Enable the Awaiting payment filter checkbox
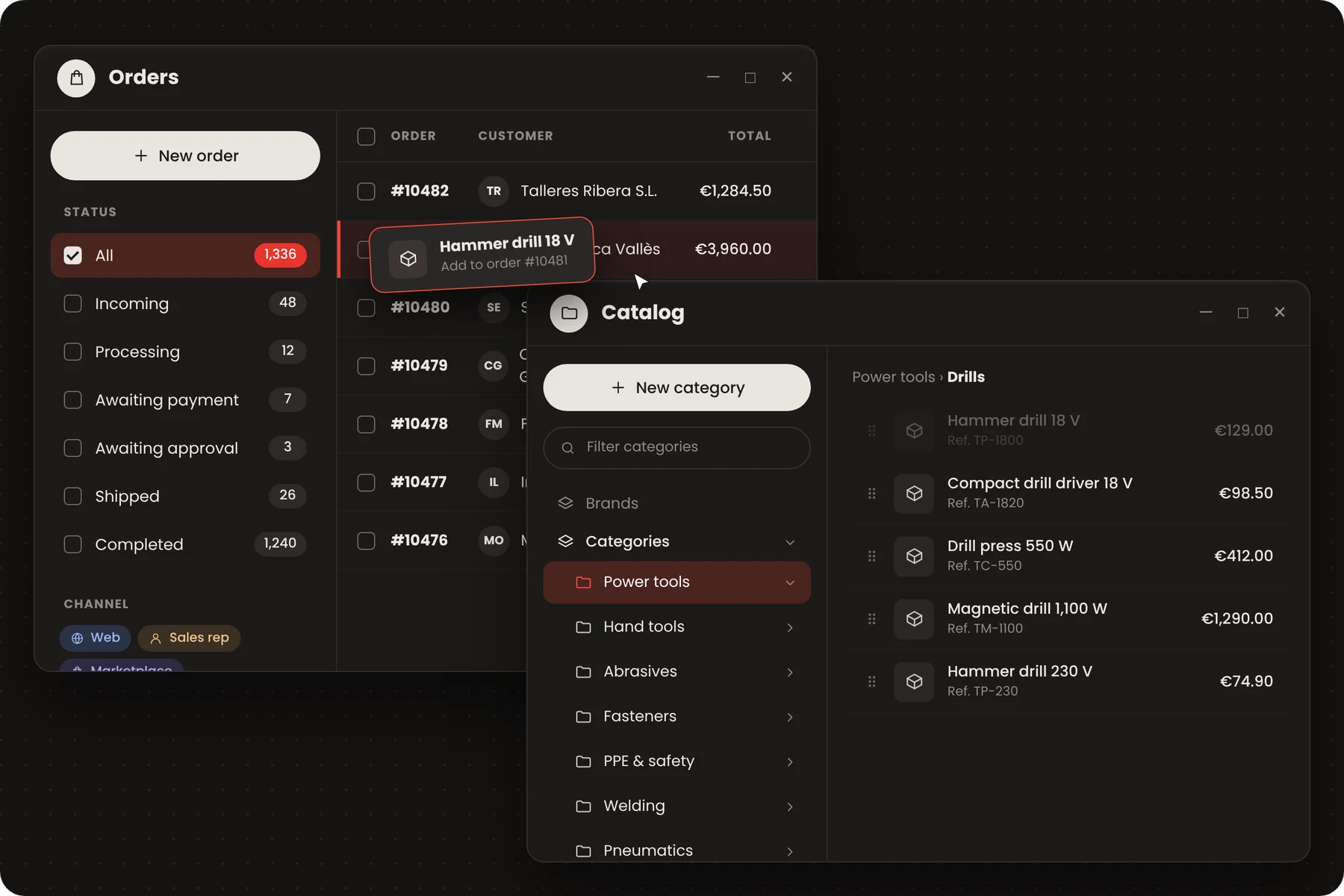The height and width of the screenshot is (896, 1344). (72, 400)
